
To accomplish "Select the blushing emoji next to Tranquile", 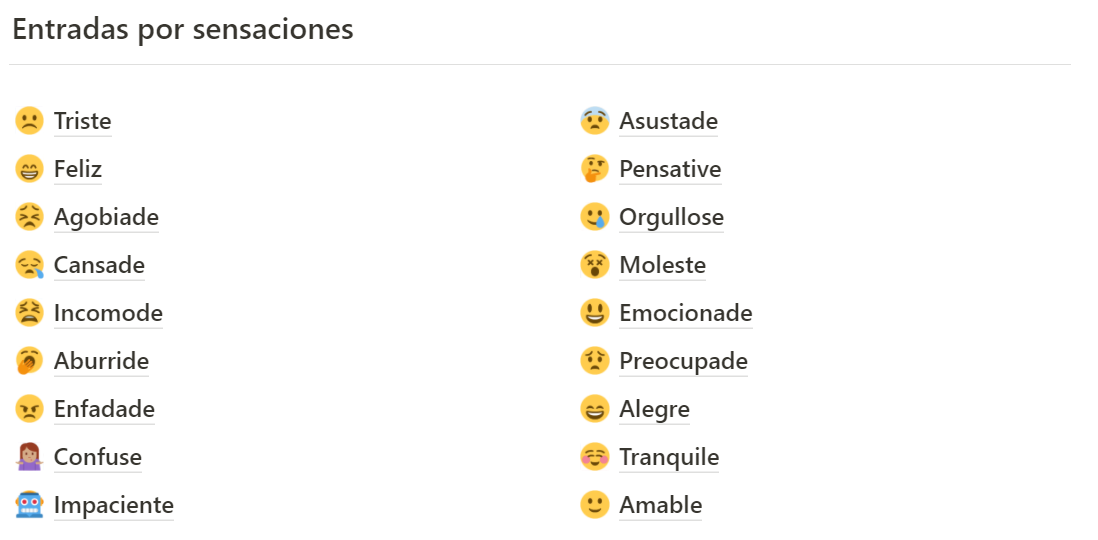I will pos(594,457).
